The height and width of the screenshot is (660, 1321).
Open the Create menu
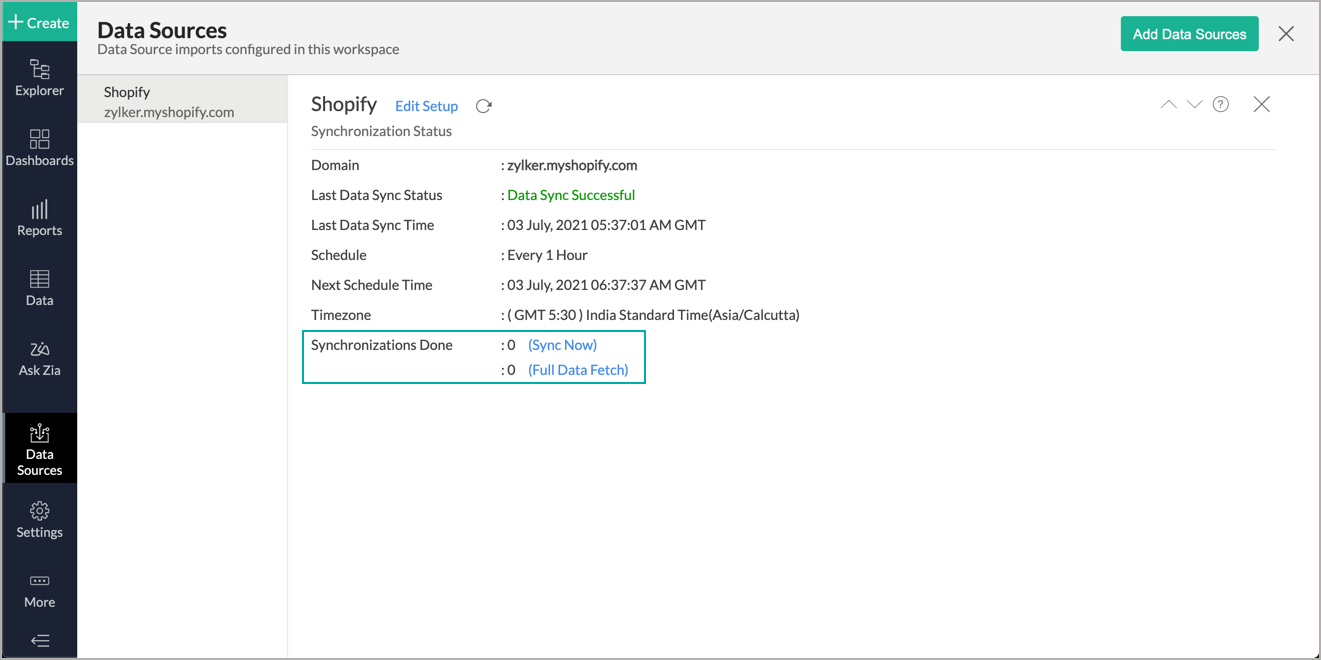pyautogui.click(x=39, y=21)
